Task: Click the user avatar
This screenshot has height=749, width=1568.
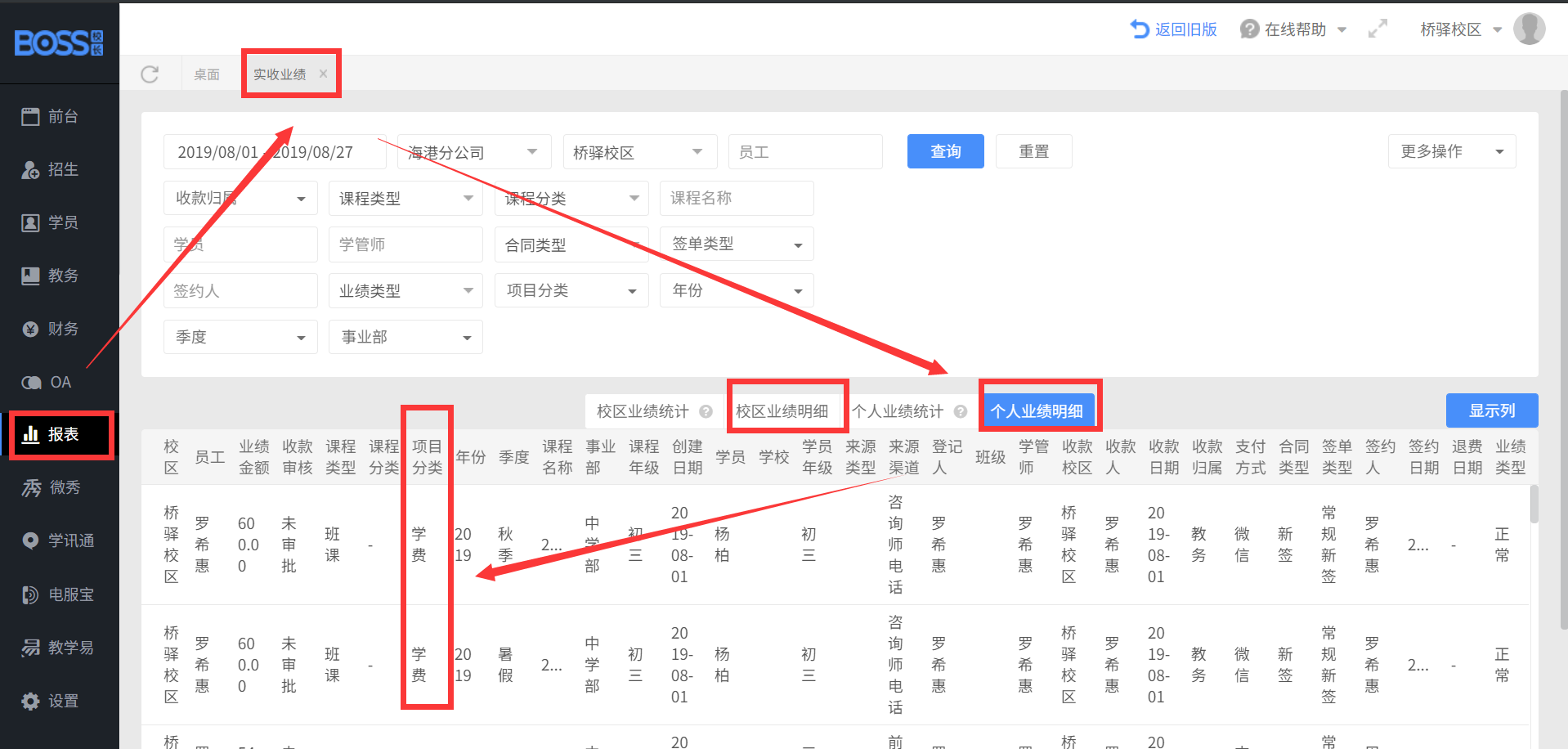Action: pyautogui.click(x=1529, y=29)
